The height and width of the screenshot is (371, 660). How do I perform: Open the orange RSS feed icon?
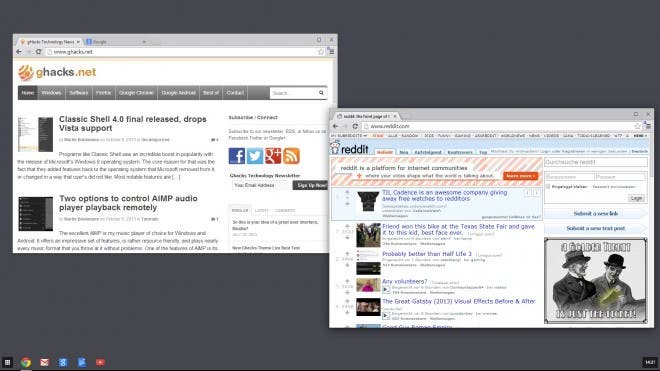click(x=291, y=156)
